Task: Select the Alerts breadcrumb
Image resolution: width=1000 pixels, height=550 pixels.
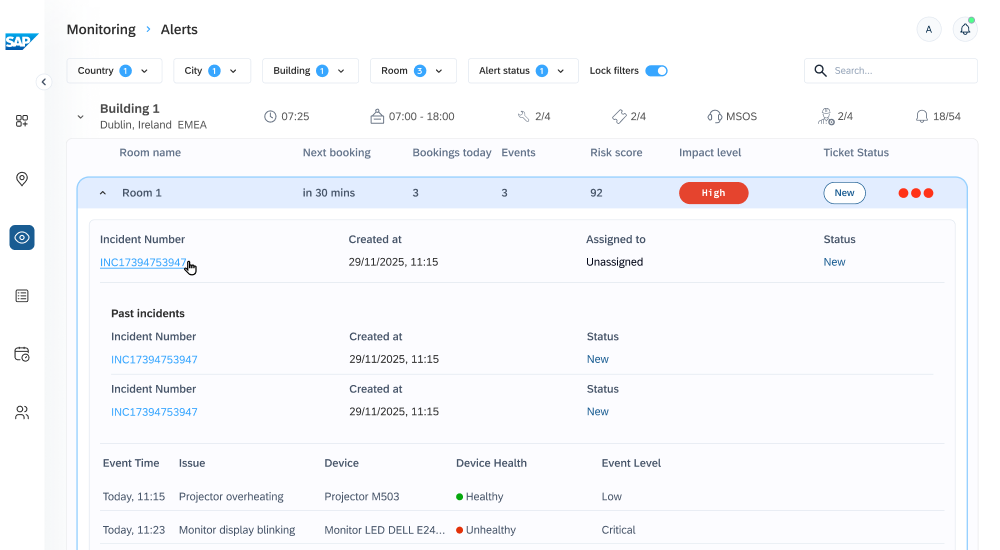Action: click(179, 29)
